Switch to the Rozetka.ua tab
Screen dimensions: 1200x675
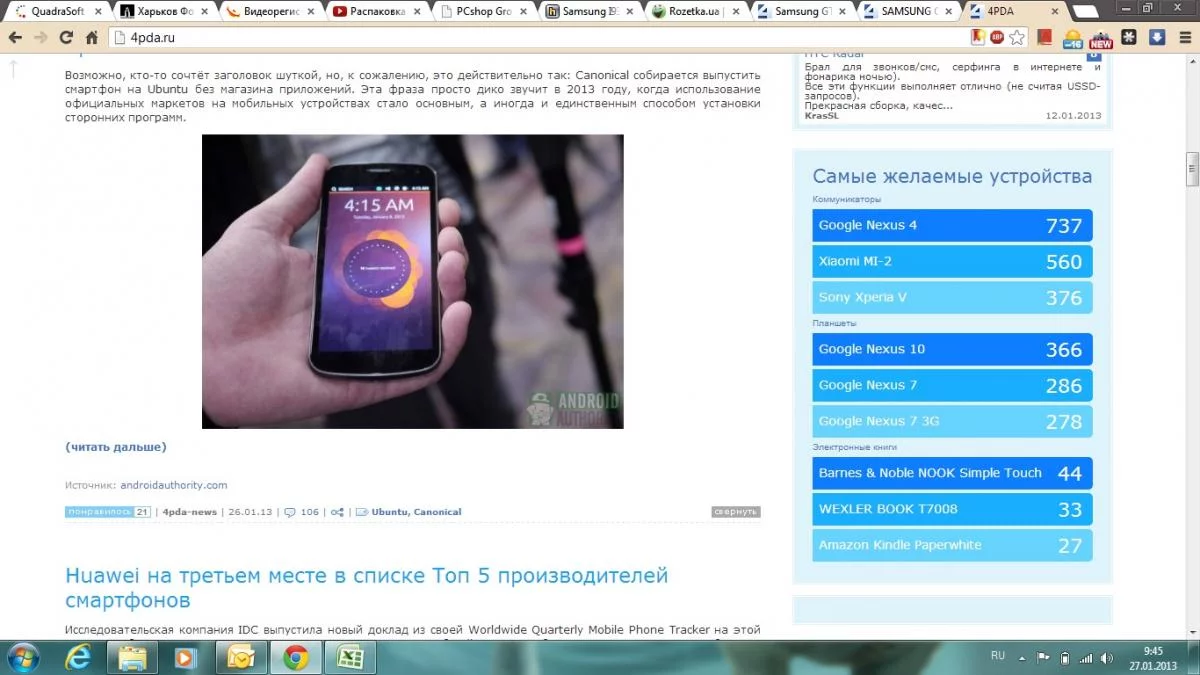(x=698, y=12)
